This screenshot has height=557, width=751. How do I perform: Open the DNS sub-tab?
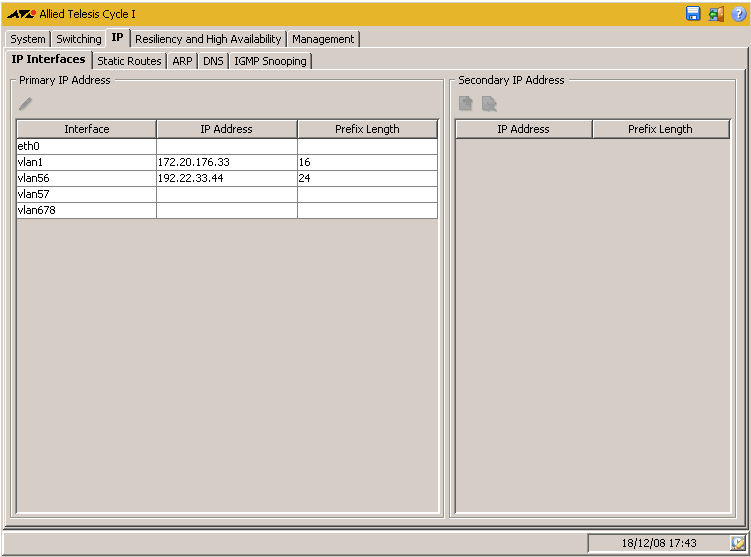point(213,61)
